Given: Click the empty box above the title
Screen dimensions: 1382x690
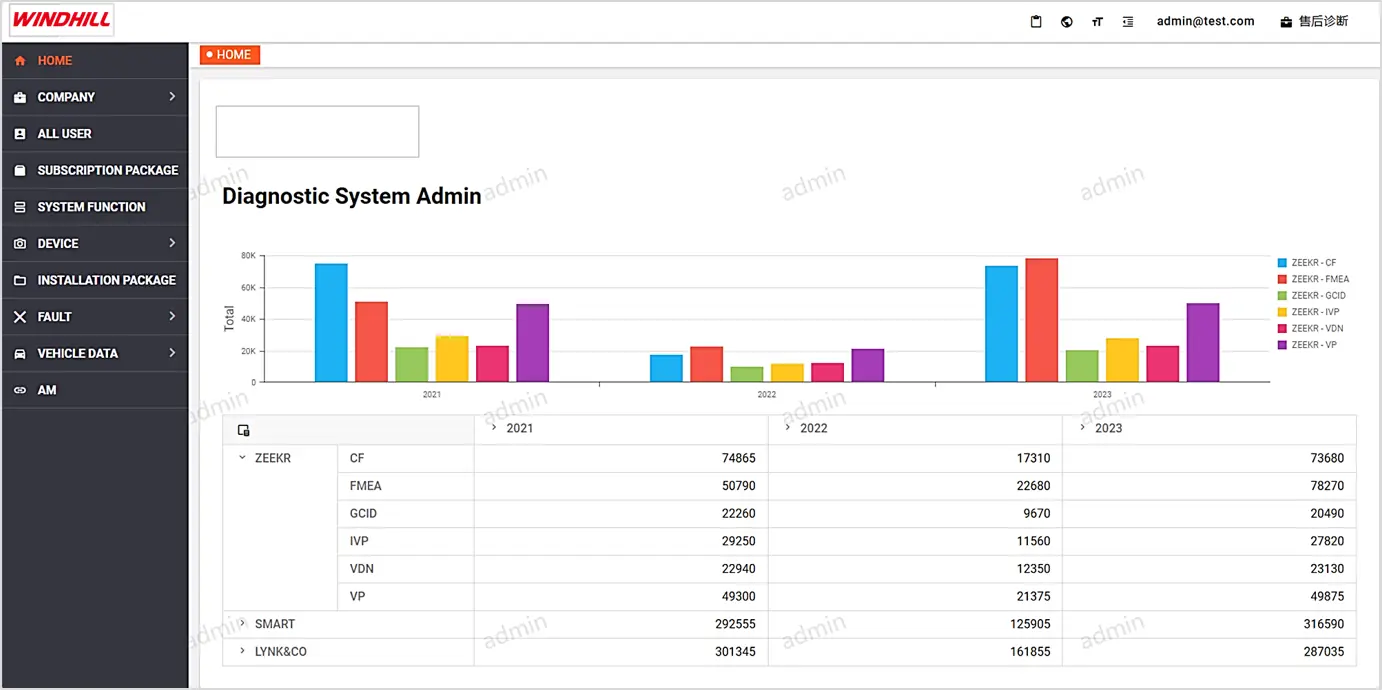Looking at the screenshot, I should [317, 131].
